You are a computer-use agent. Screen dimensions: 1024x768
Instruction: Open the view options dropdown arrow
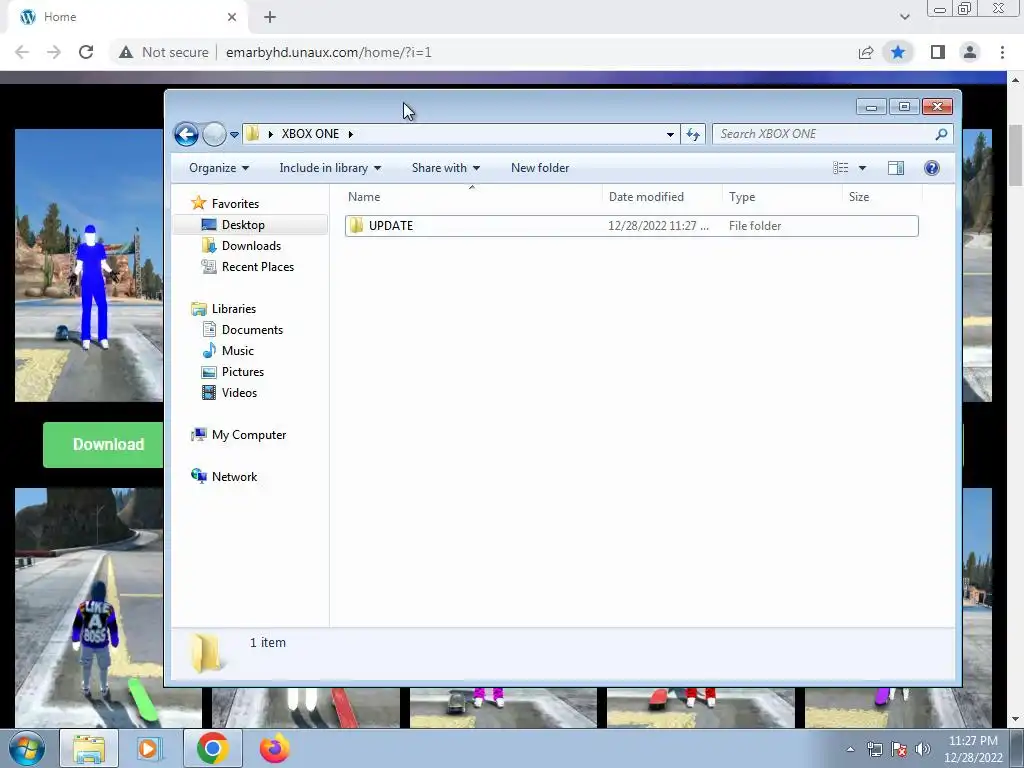[862, 168]
